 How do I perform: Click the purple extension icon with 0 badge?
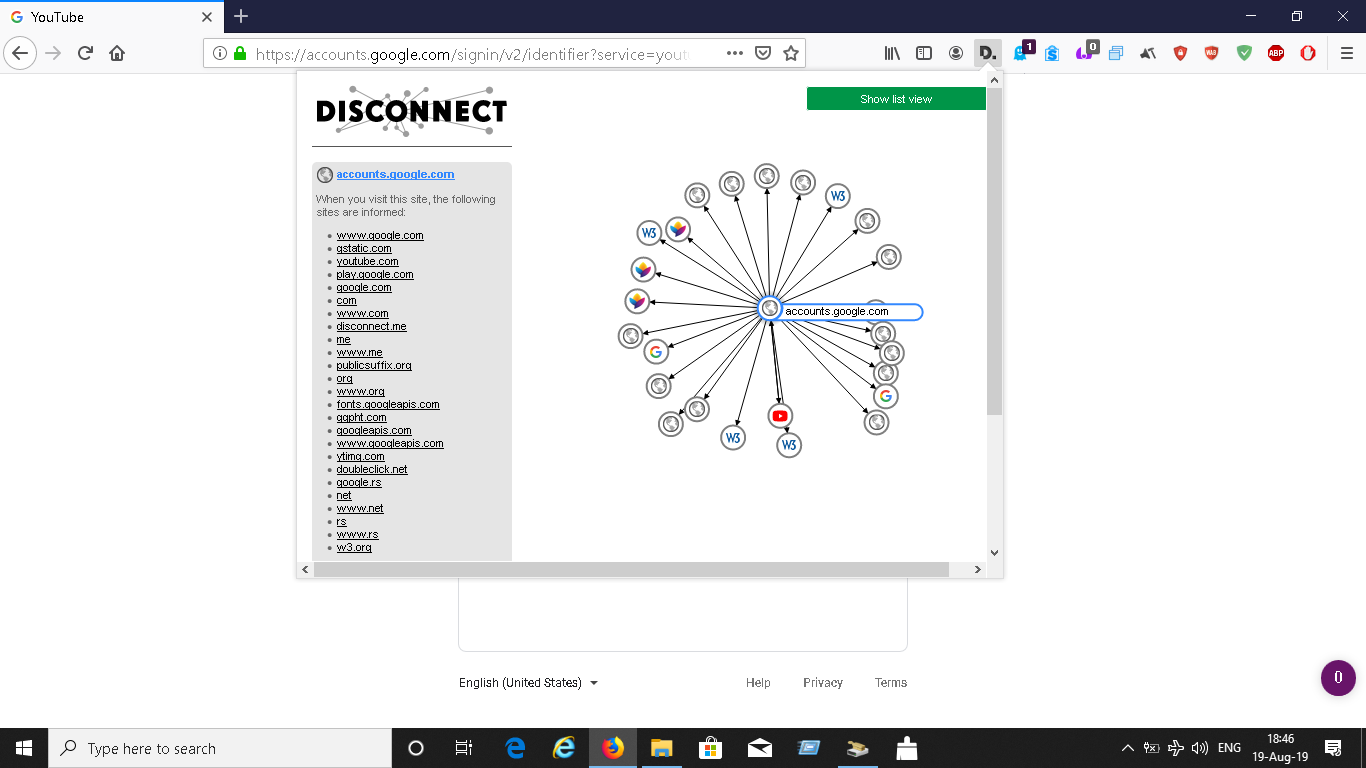[1086, 52]
